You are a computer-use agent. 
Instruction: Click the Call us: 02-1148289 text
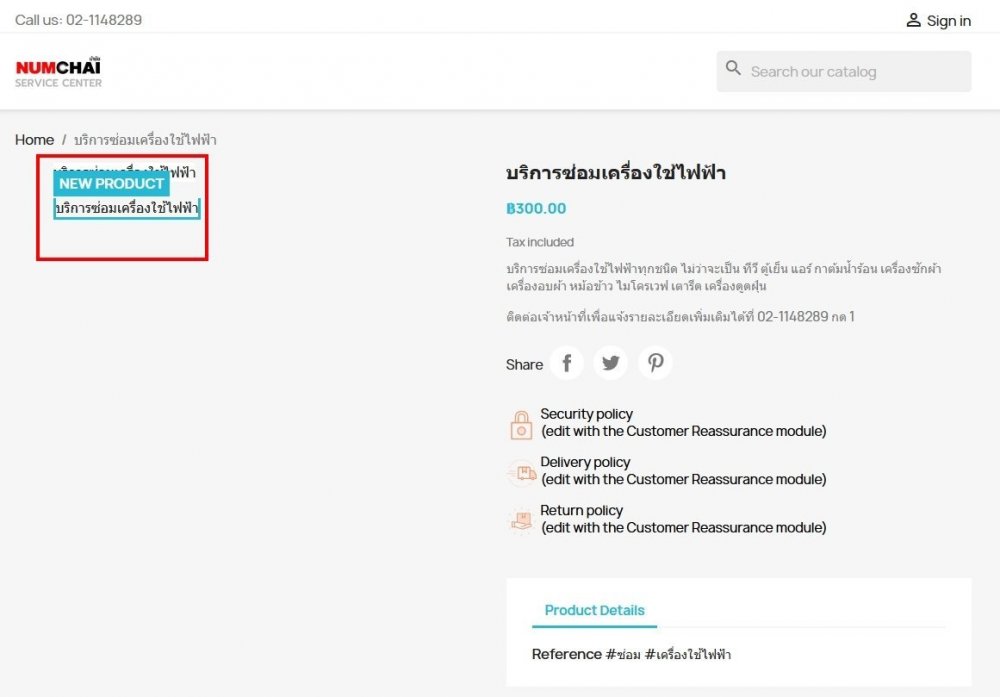(x=78, y=20)
